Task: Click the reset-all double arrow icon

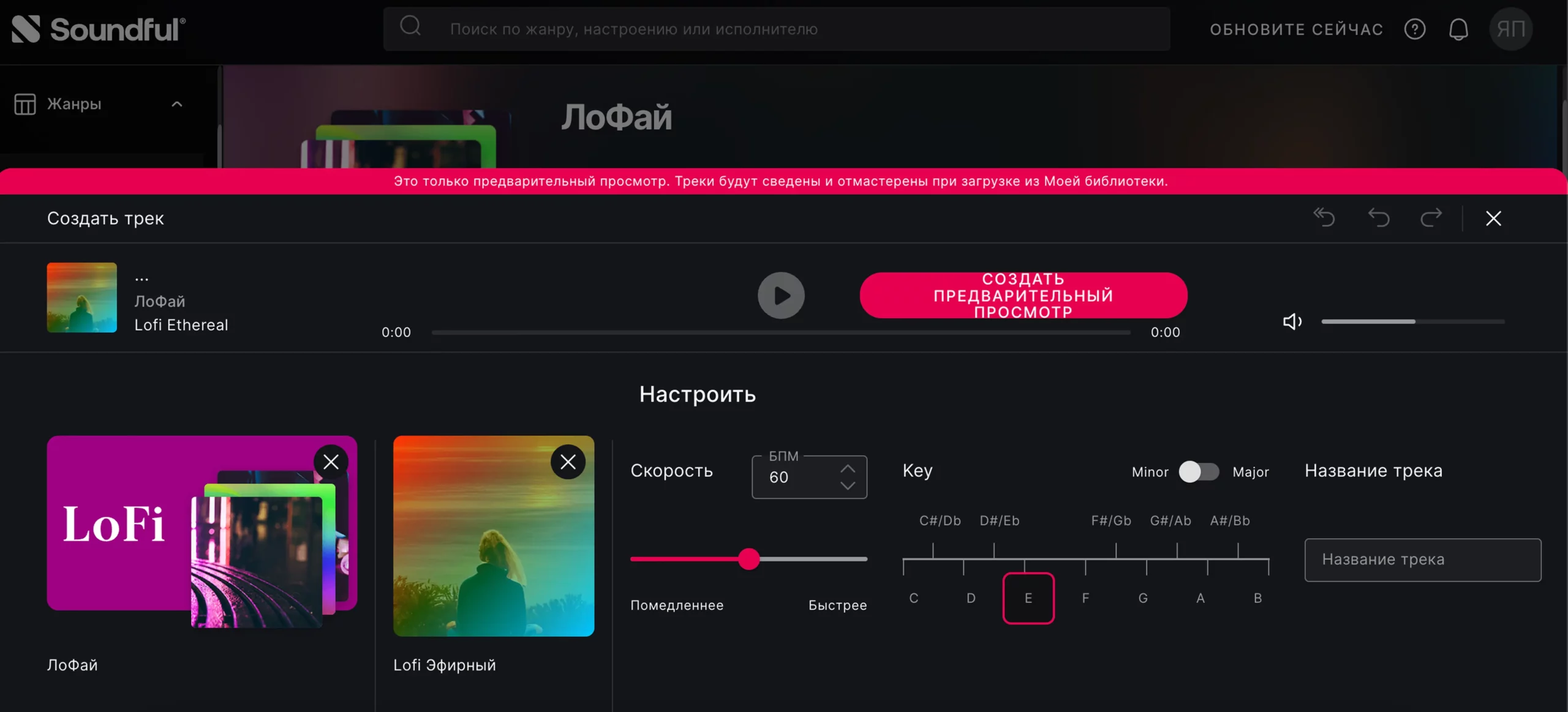Action: pyautogui.click(x=1324, y=218)
